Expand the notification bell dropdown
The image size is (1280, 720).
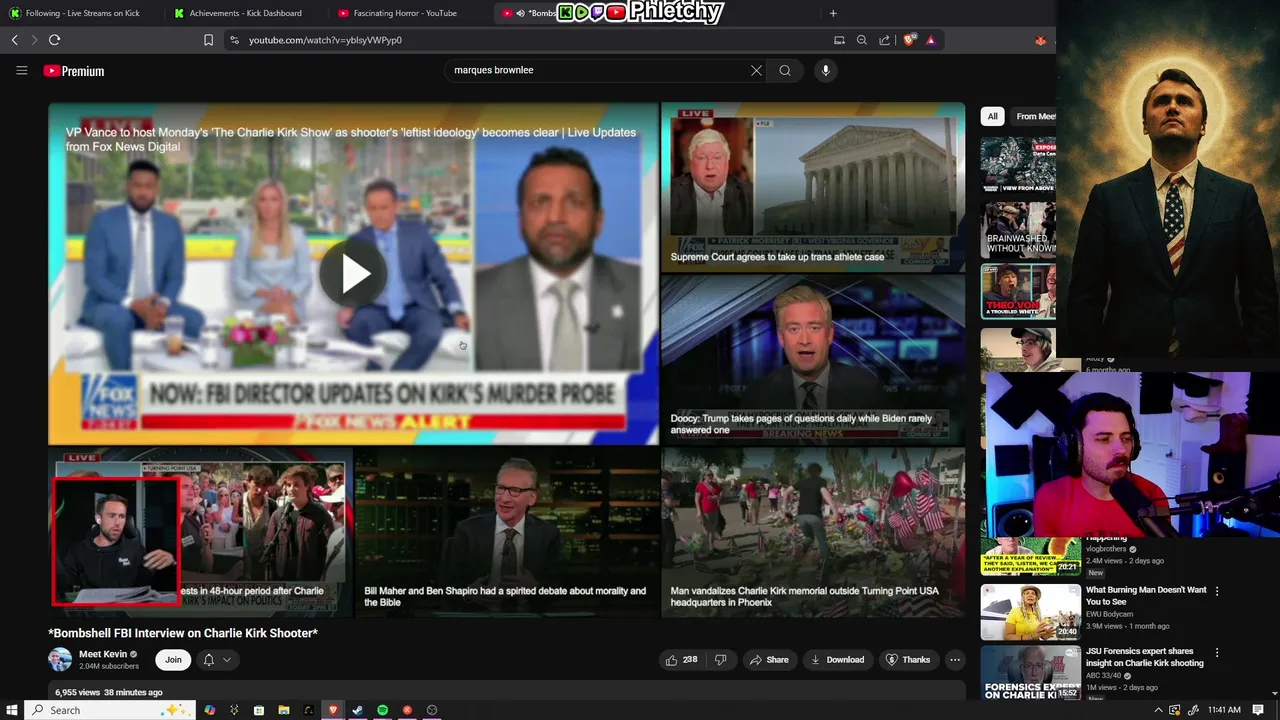pos(217,660)
